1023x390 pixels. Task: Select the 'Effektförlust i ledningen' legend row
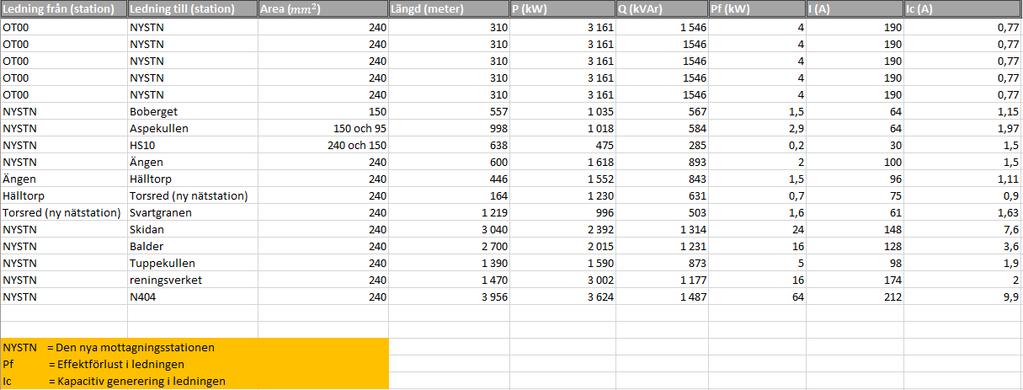[x=194, y=364]
